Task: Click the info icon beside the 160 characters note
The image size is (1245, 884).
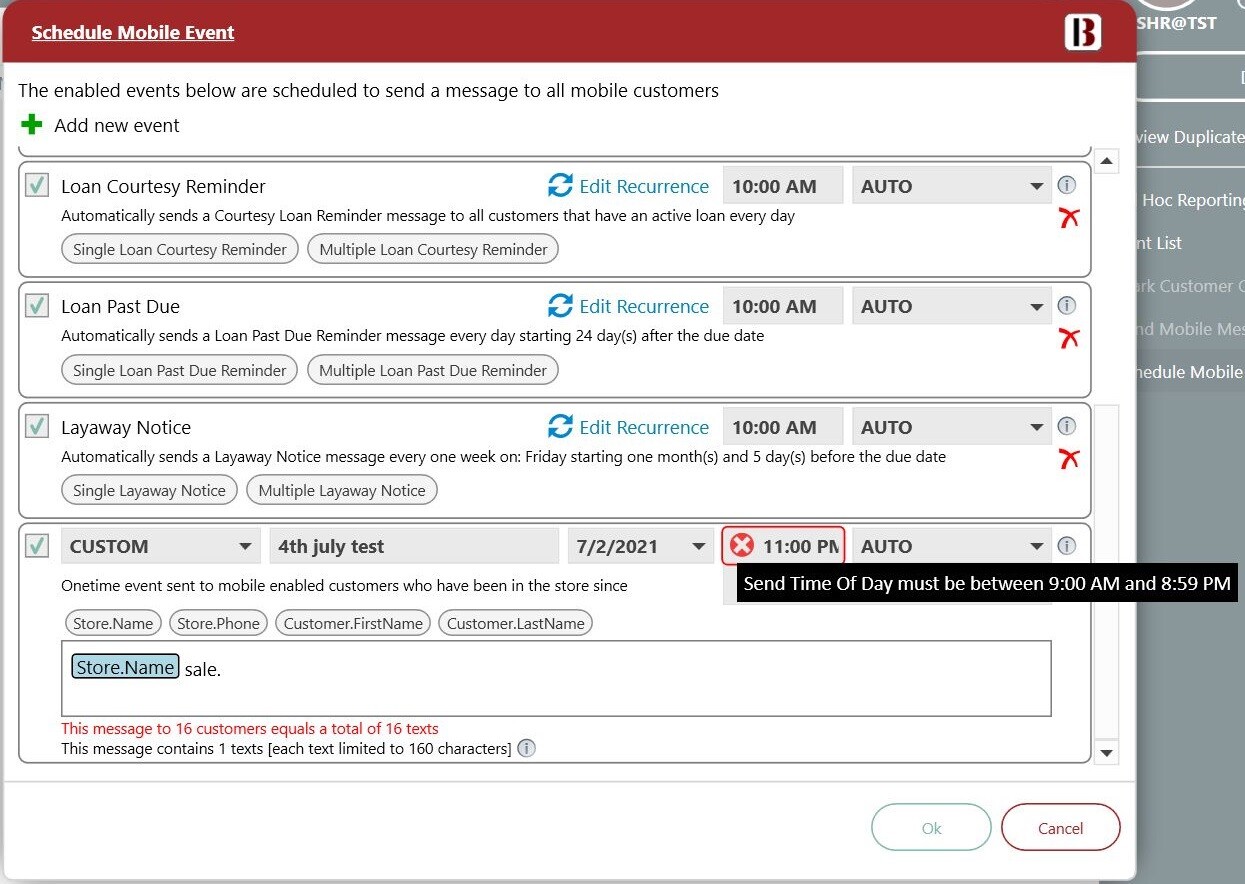Action: click(x=526, y=748)
